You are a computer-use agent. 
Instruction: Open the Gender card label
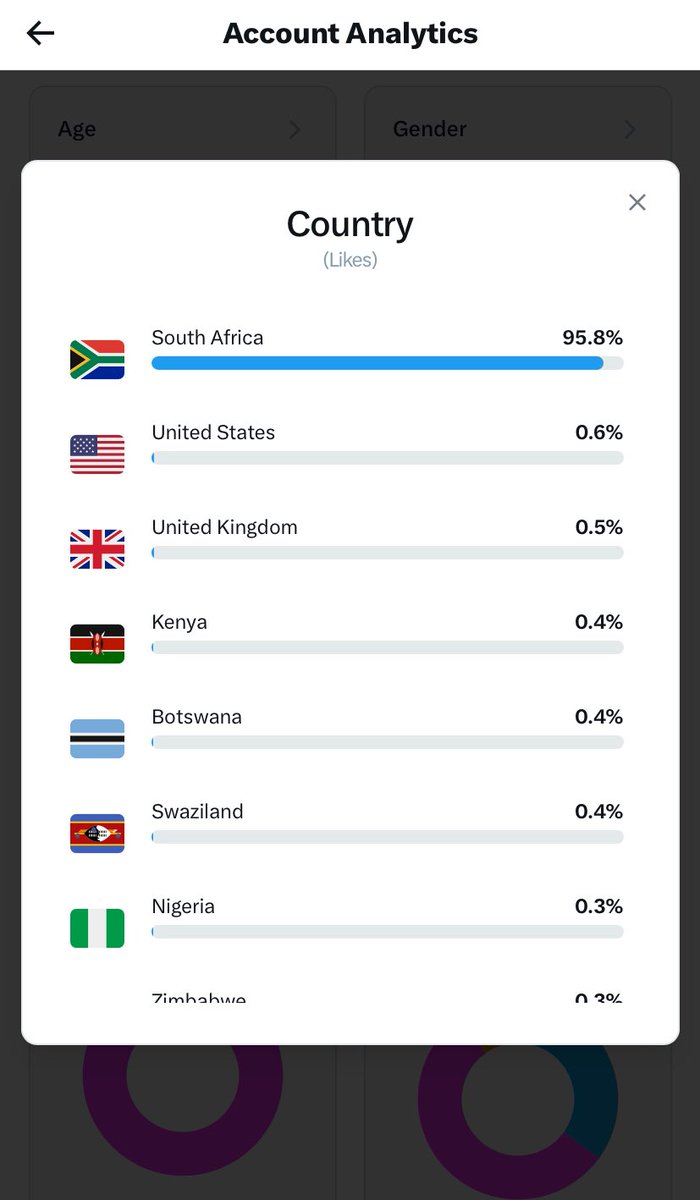click(430, 129)
